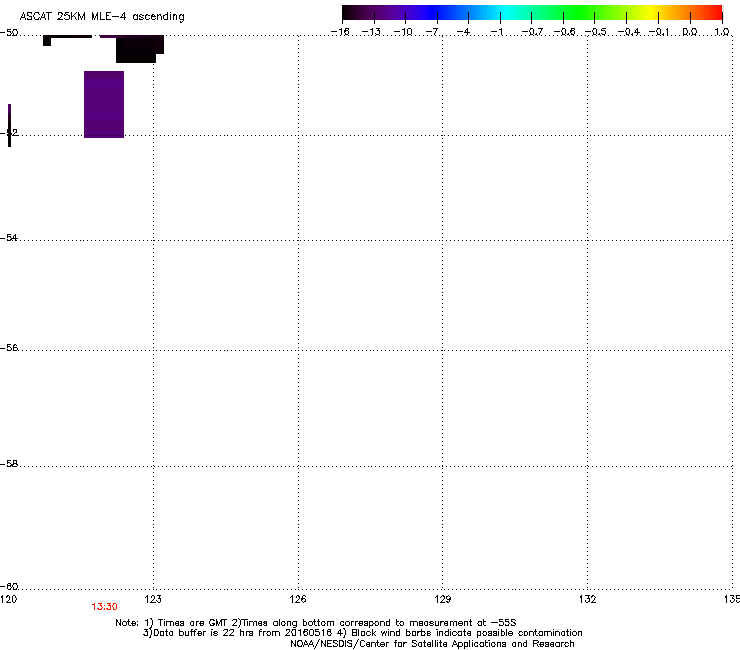Click the color bar label '-0.5'

(x=596, y=32)
